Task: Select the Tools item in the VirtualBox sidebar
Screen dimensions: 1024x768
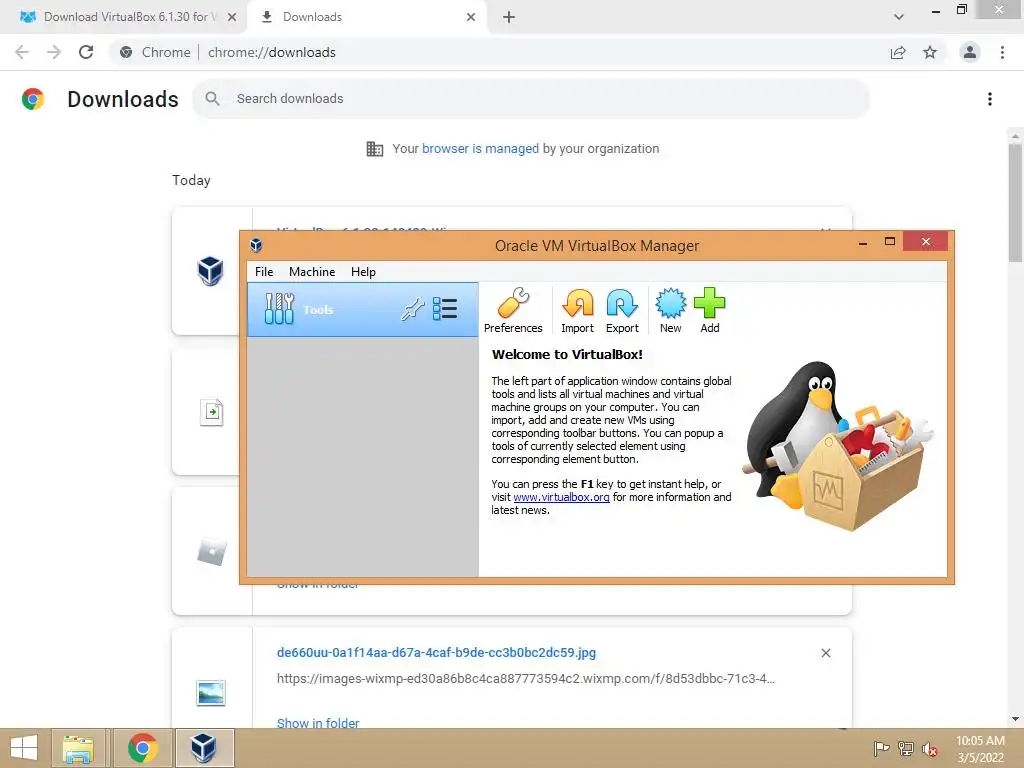Action: 362,310
